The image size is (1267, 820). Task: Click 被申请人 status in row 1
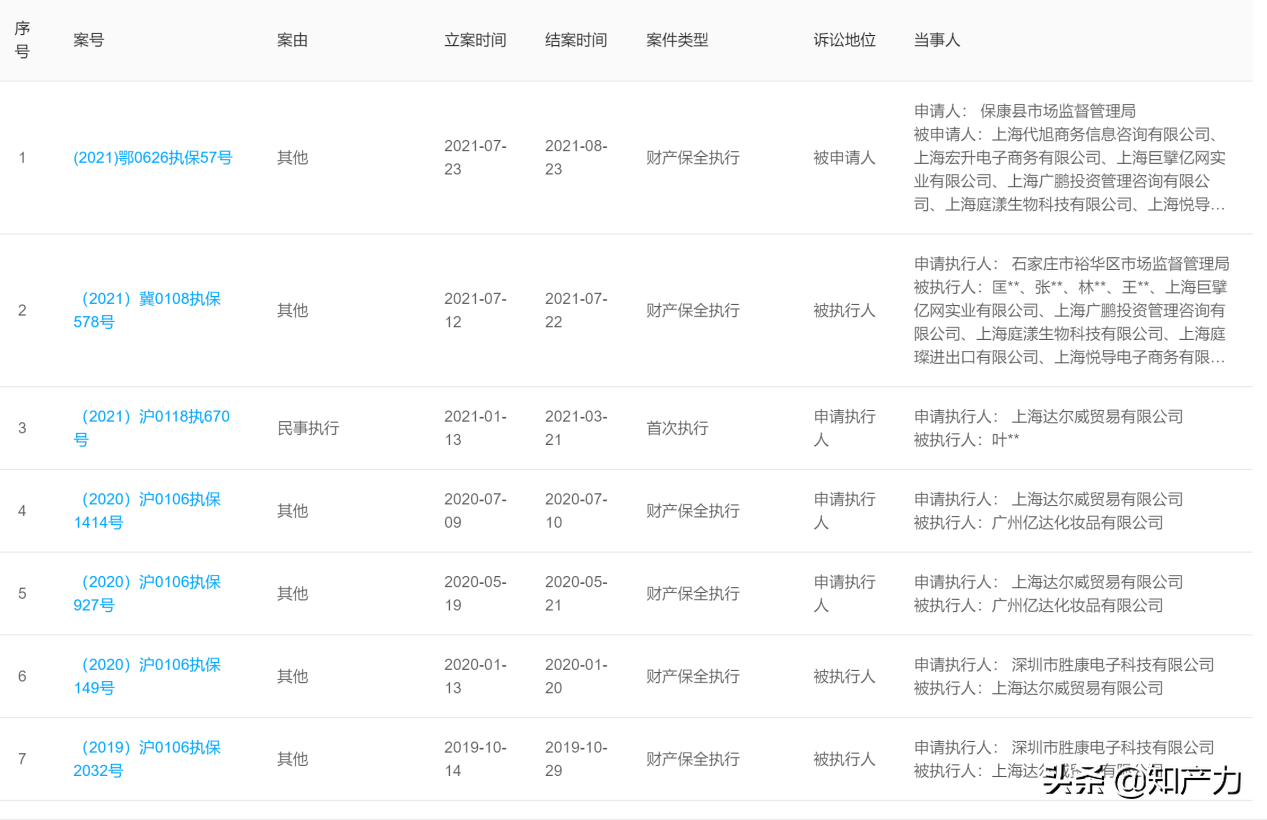click(x=844, y=158)
